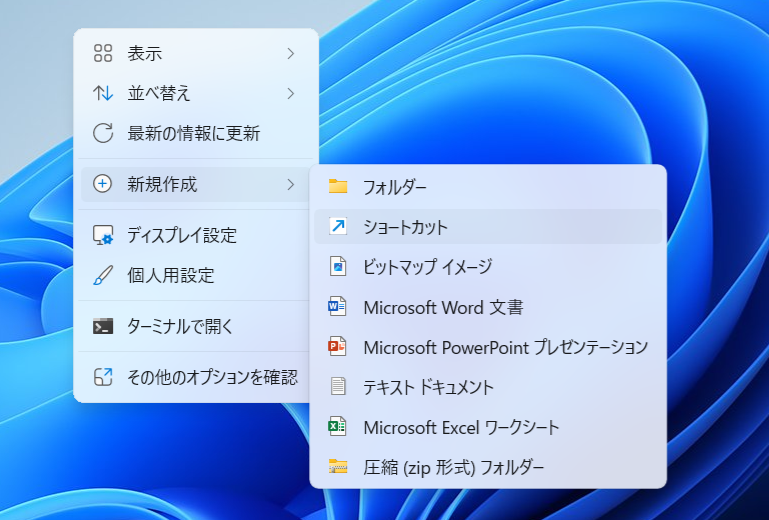
Task: Click the Word document icon
Action: [337, 307]
